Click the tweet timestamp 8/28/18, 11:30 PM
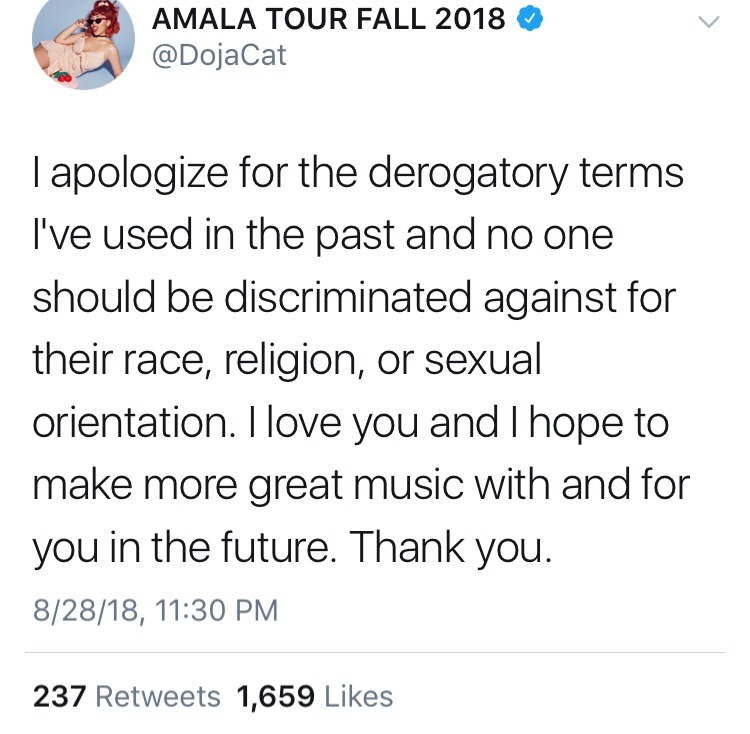The height and width of the screenshot is (734, 750). 154,606
